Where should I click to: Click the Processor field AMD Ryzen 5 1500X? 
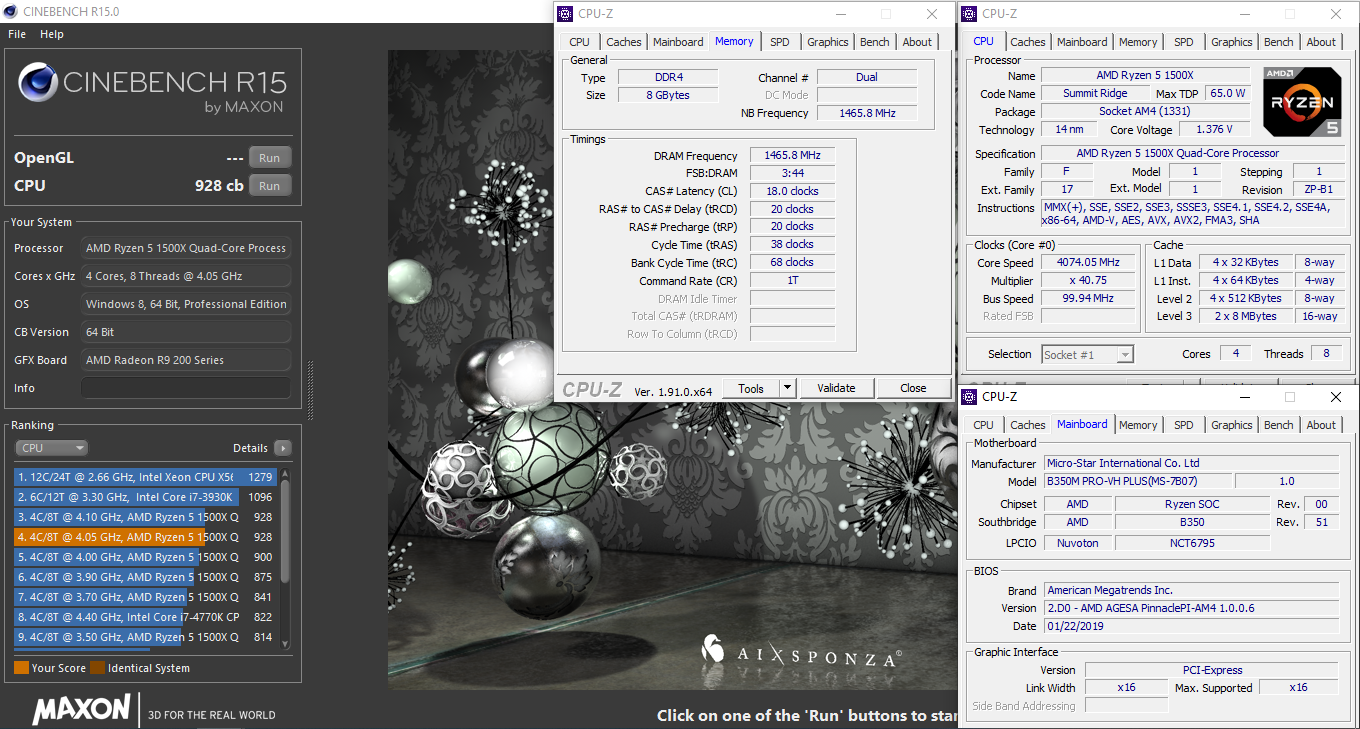[186, 248]
